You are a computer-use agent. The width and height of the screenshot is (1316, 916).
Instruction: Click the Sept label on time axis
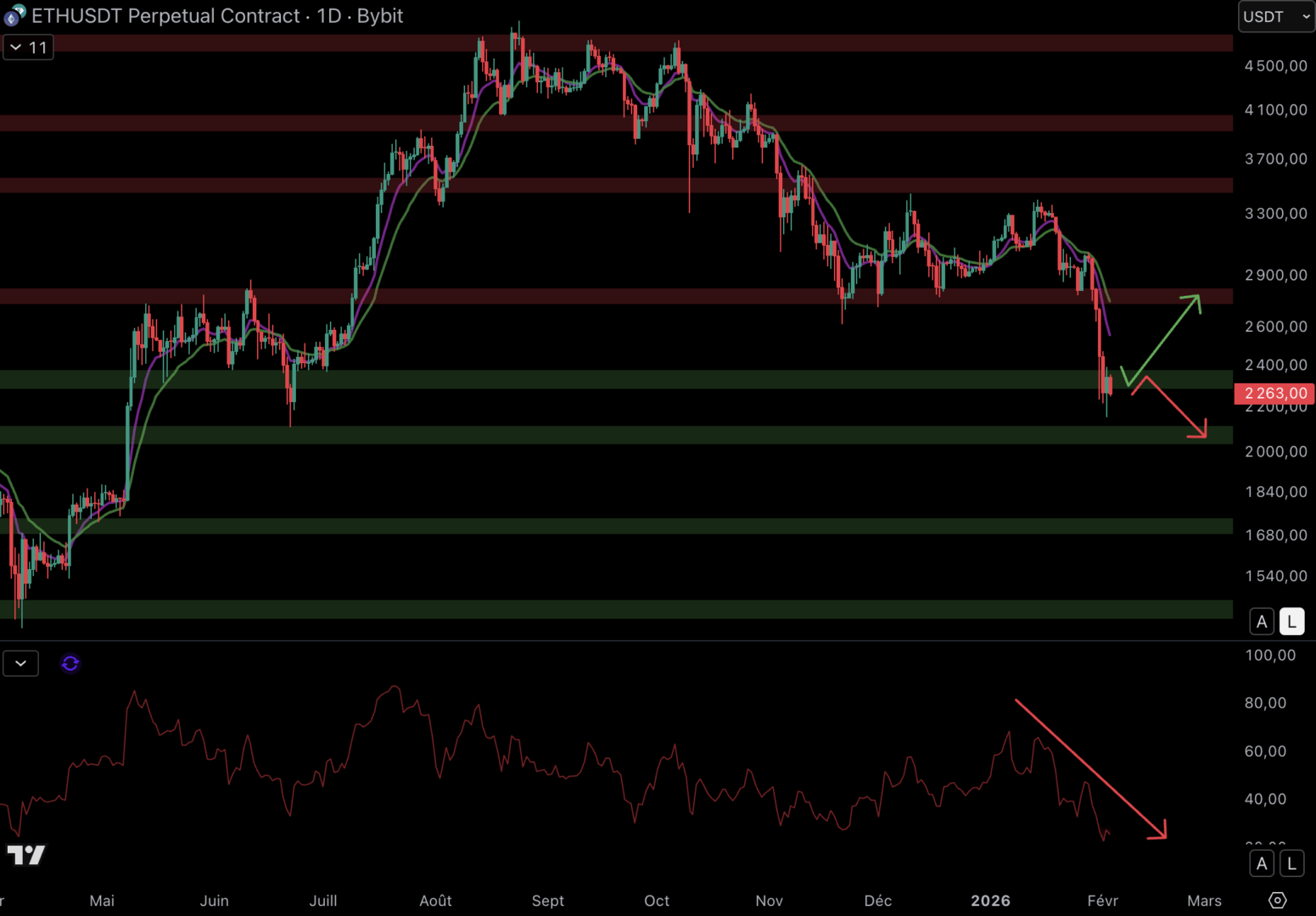547,901
